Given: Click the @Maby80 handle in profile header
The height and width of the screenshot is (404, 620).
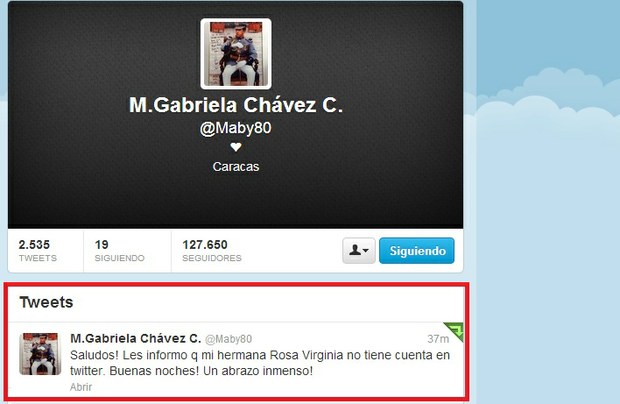Looking at the screenshot, I should tap(236, 128).
